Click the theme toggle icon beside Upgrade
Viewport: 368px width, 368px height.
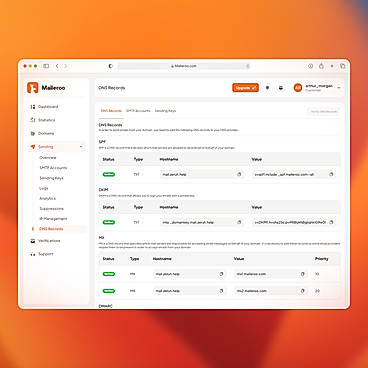pyautogui.click(x=267, y=88)
